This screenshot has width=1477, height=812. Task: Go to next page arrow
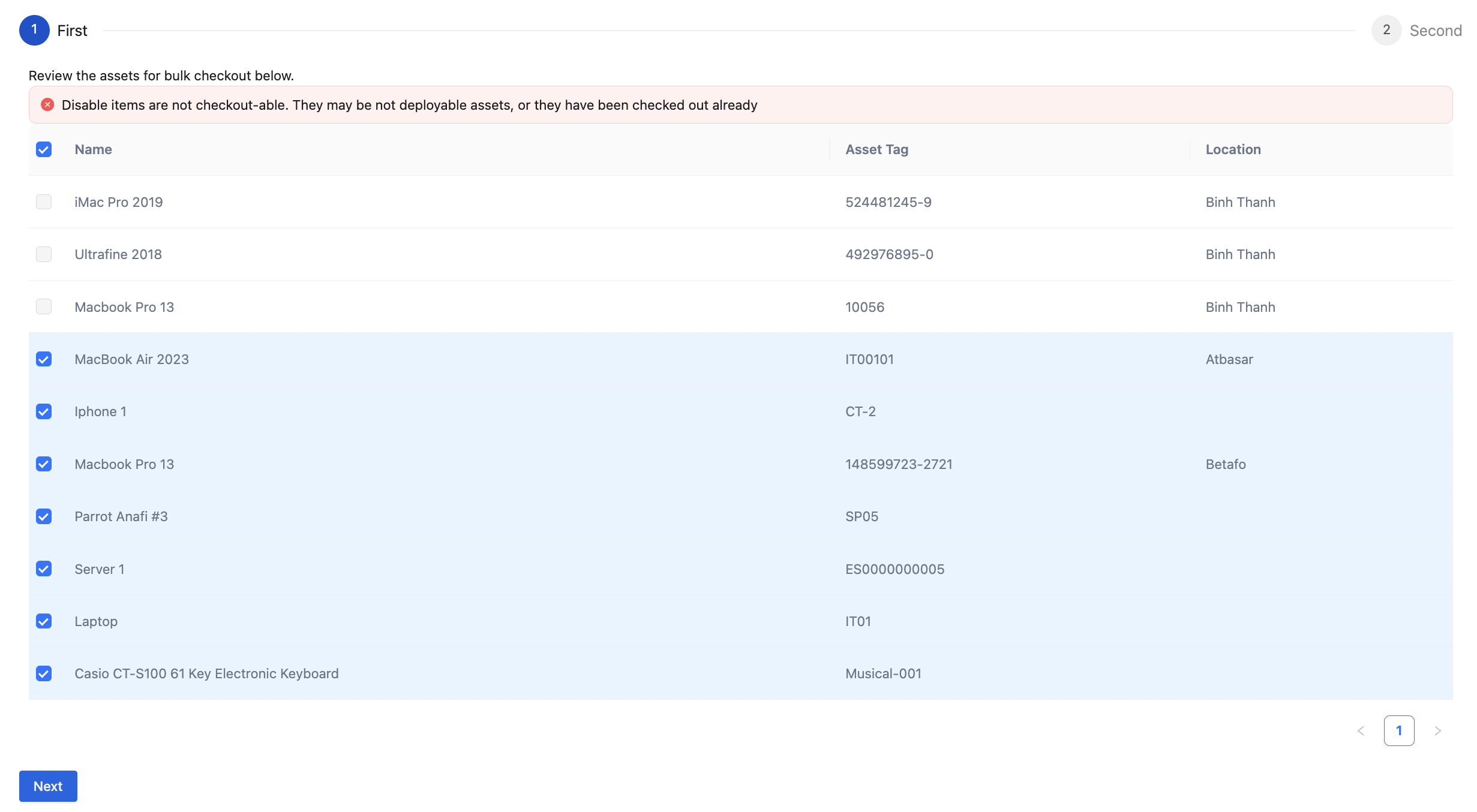(x=1437, y=730)
